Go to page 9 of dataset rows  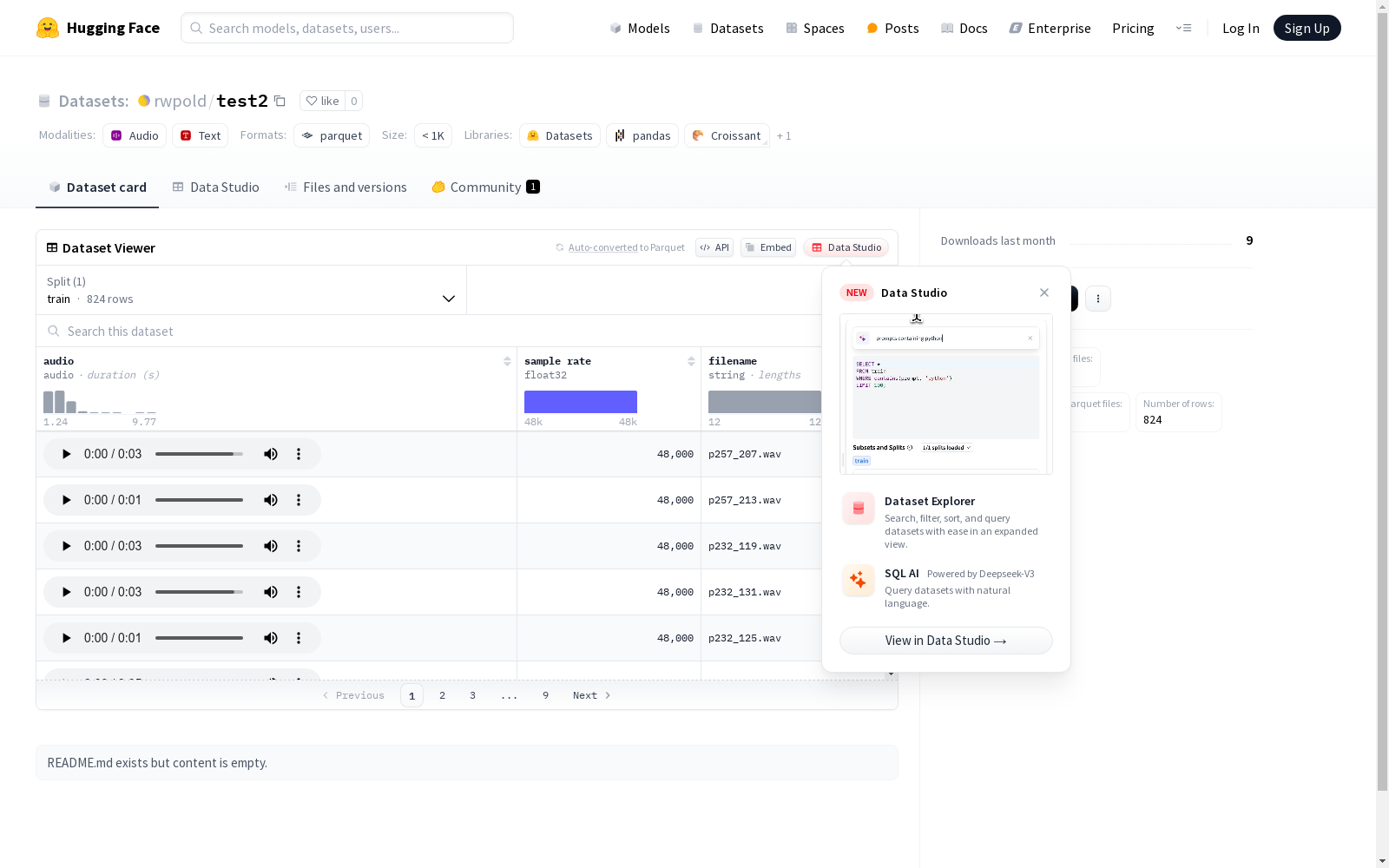pyautogui.click(x=545, y=695)
